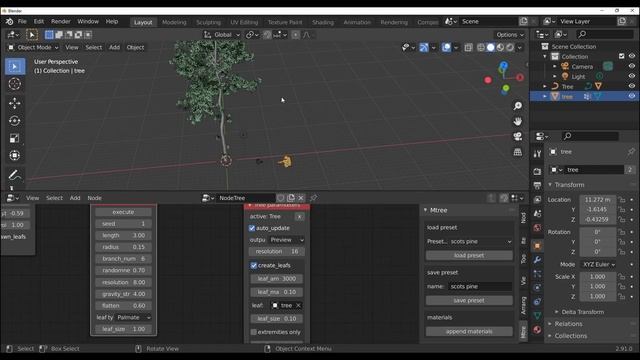Screen dimensions: 640x360
Task: Toggle Collection visibility eye
Action: 631,56
